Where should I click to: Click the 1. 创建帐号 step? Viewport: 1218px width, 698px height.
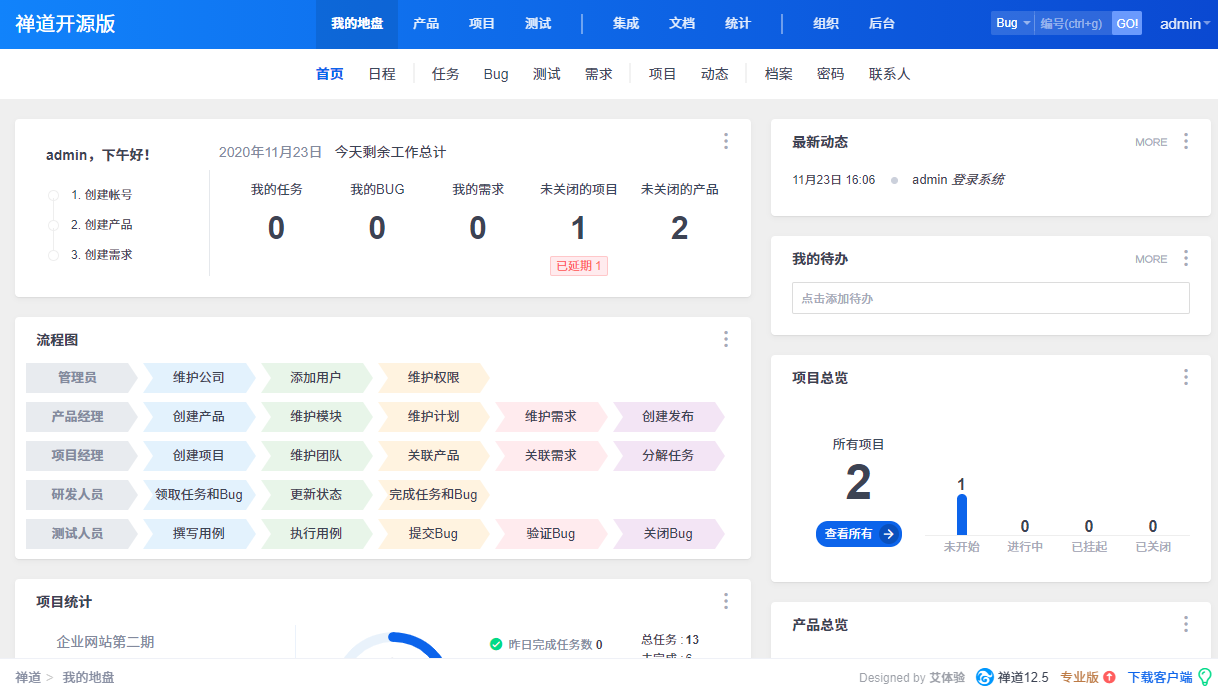(x=102, y=195)
